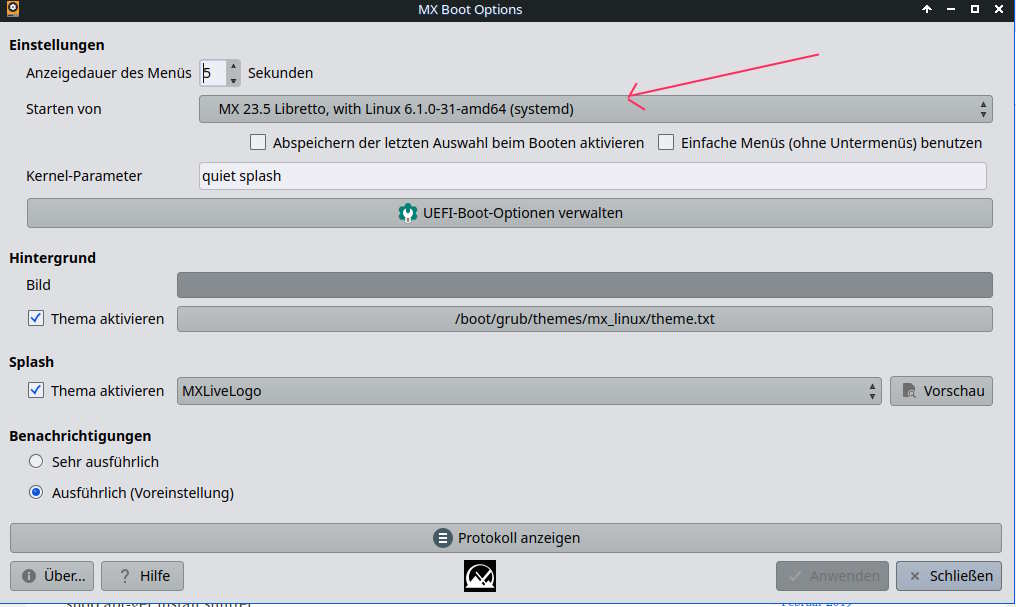Open the 'Über...' about dialog

(x=52, y=576)
